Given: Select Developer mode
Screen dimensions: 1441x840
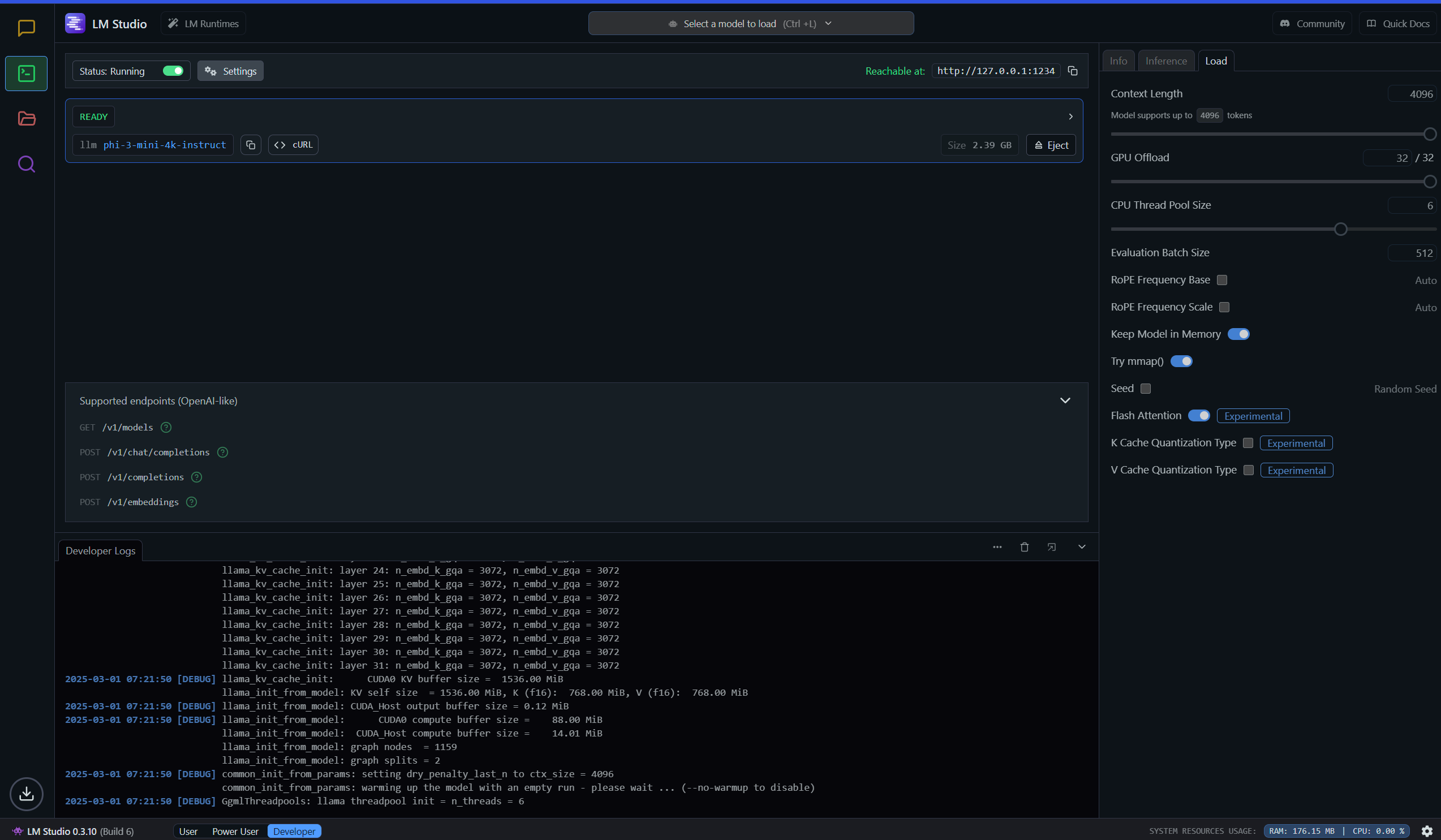Looking at the screenshot, I should (x=294, y=832).
